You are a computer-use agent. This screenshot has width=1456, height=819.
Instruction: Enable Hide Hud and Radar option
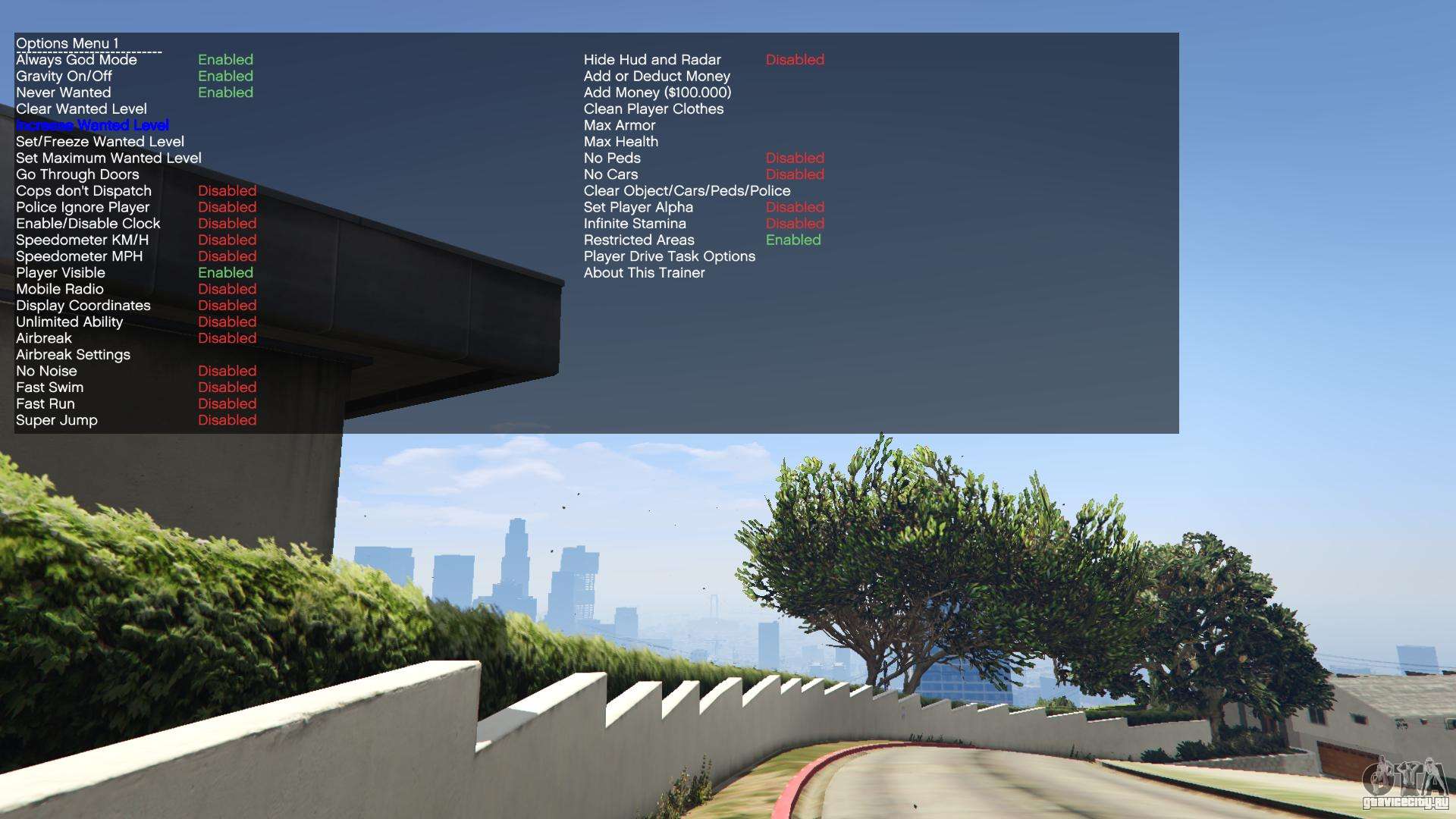[x=651, y=59]
